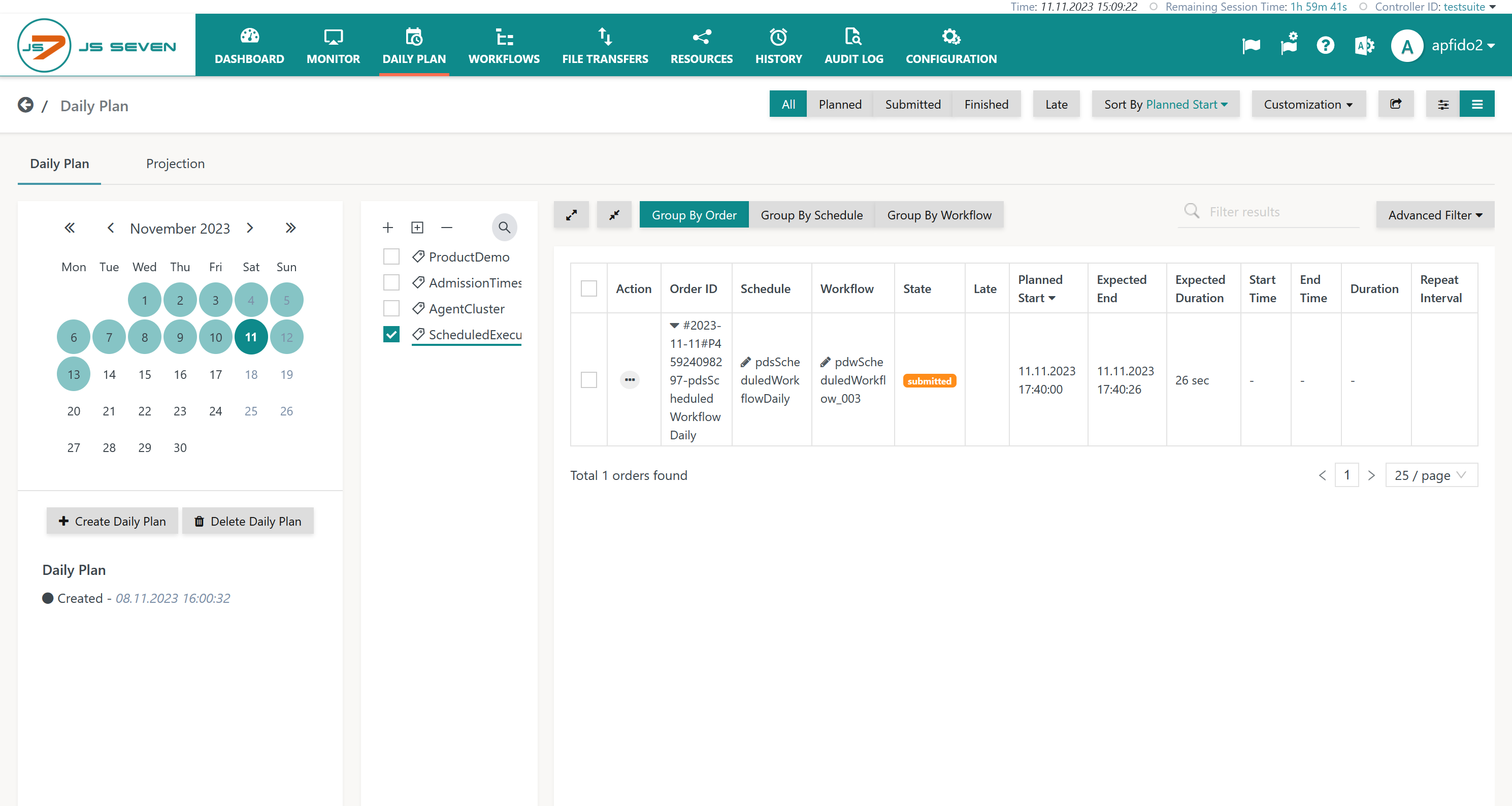1512x806 pixels.
Task: Click the plus icon above tag list
Action: click(387, 227)
